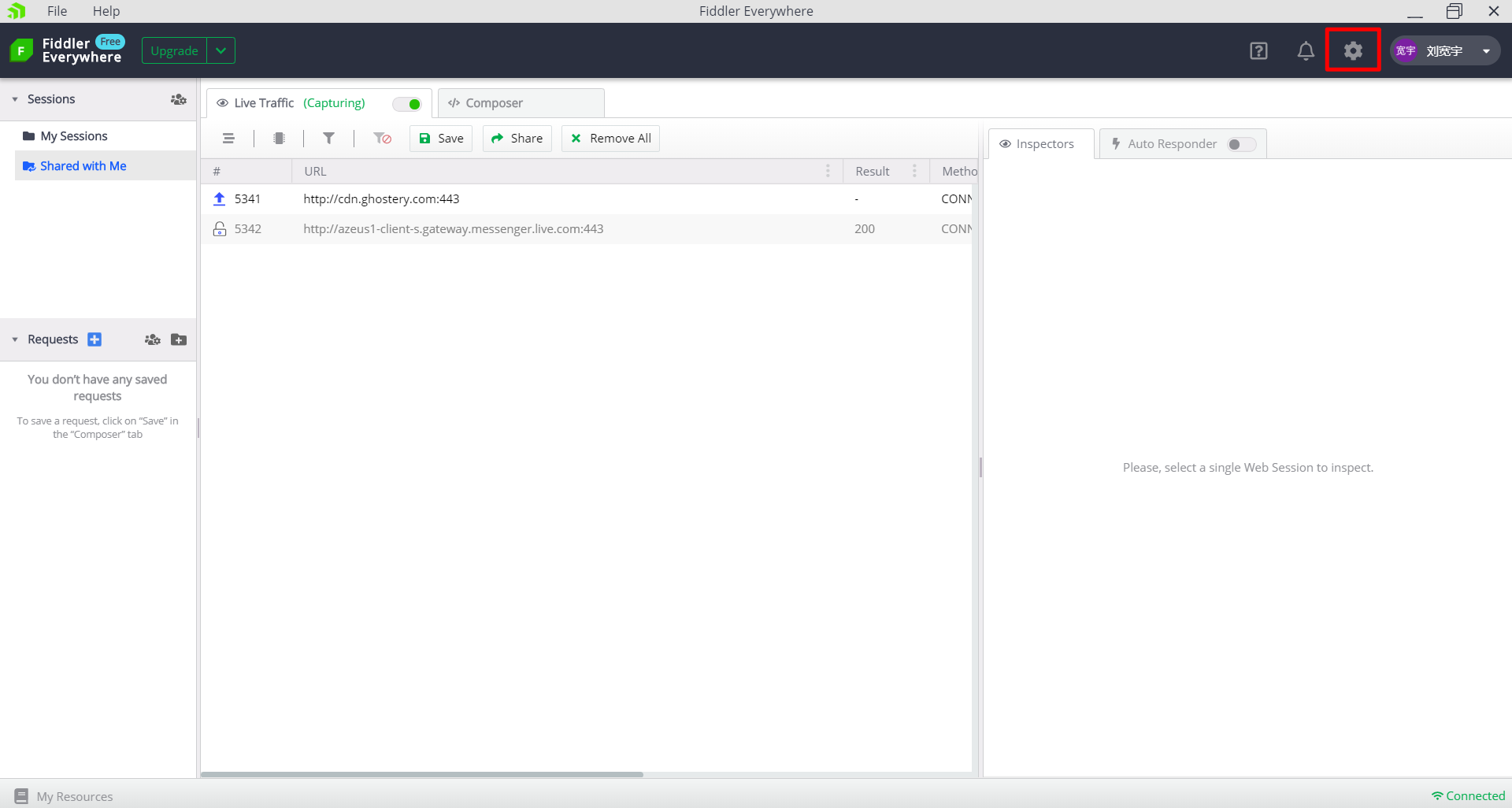Viewport: 1512px width, 808px height.
Task: Select My Sessions folder
Action: point(74,136)
